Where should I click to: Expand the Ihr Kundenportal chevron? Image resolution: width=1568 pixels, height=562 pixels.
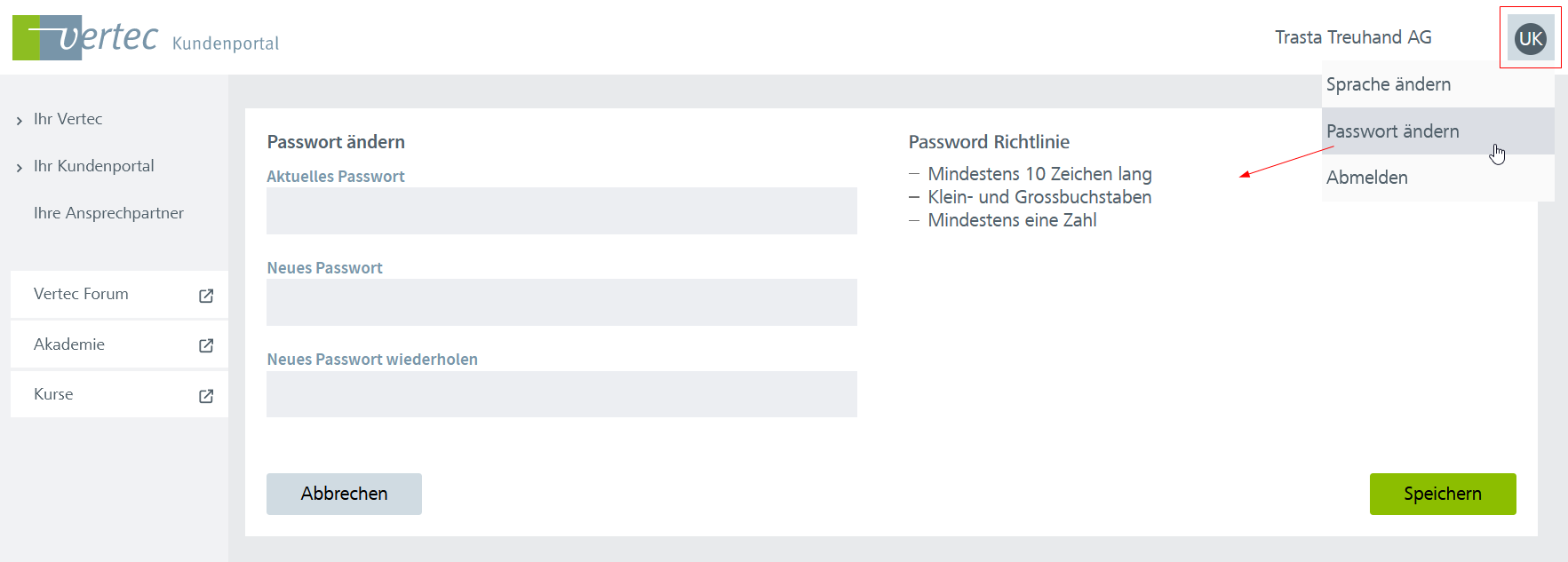[20, 168]
